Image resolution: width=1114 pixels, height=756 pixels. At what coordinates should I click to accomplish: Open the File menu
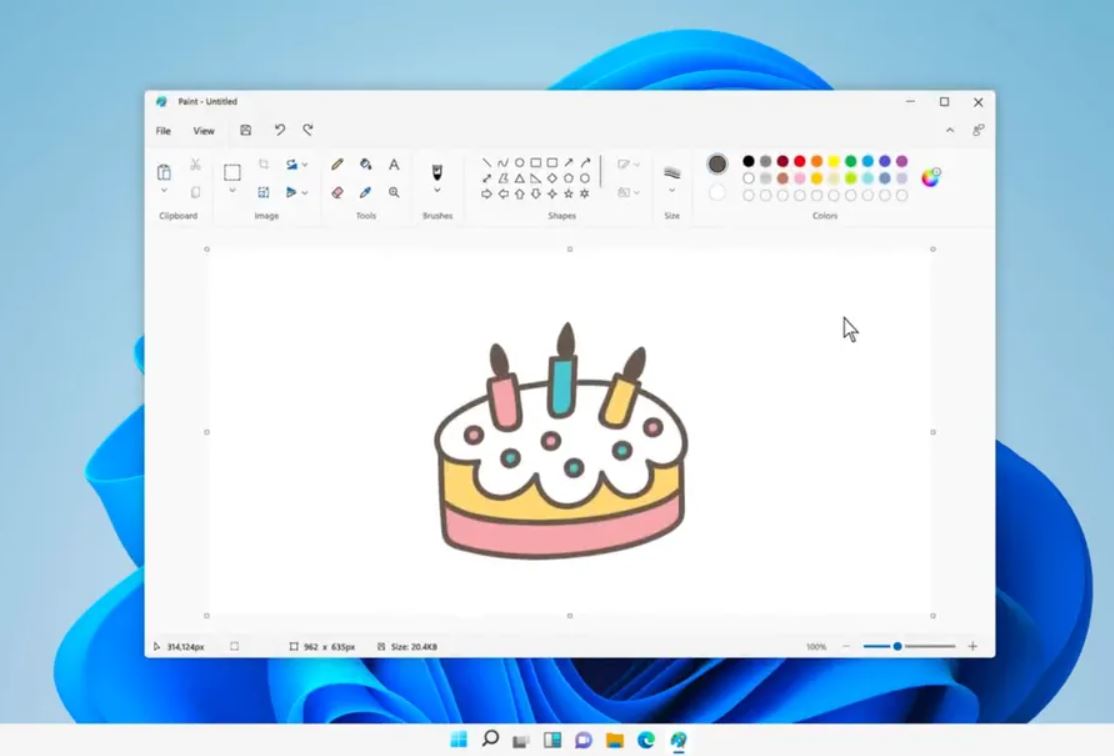click(163, 130)
